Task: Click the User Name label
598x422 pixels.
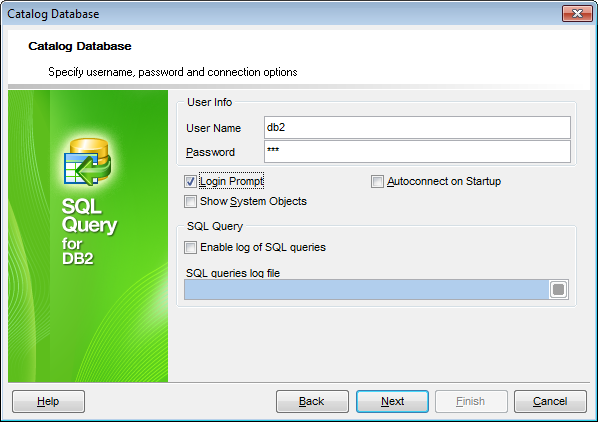Action: (x=214, y=128)
